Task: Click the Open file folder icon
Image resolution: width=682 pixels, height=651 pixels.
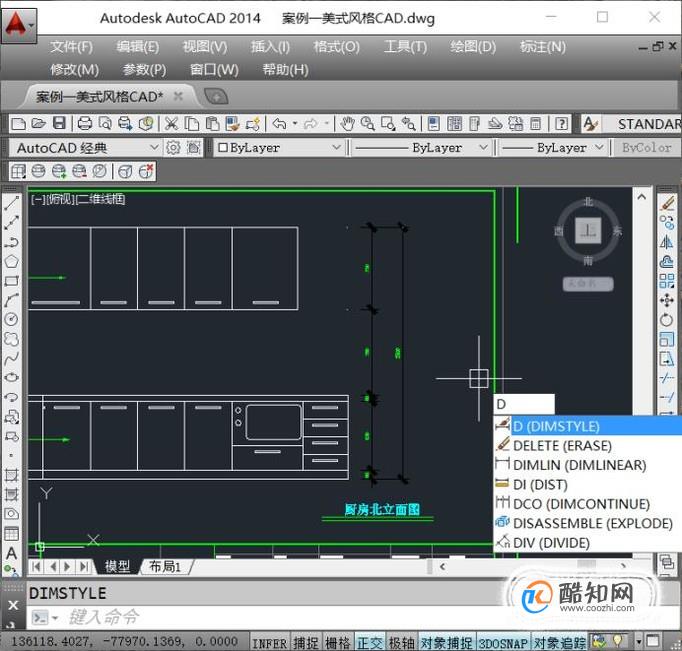Action: click(x=38, y=124)
